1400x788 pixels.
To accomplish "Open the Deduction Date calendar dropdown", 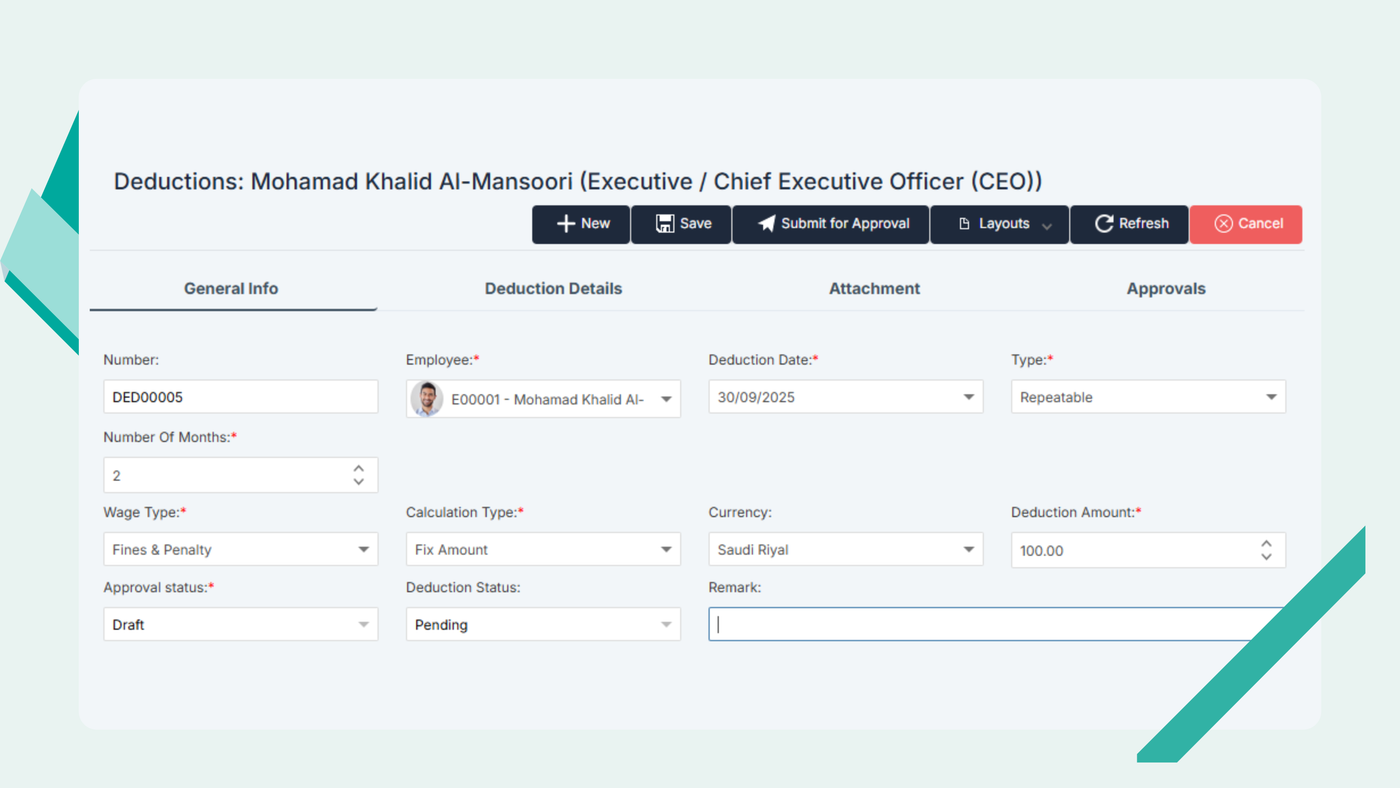I will 968,397.
